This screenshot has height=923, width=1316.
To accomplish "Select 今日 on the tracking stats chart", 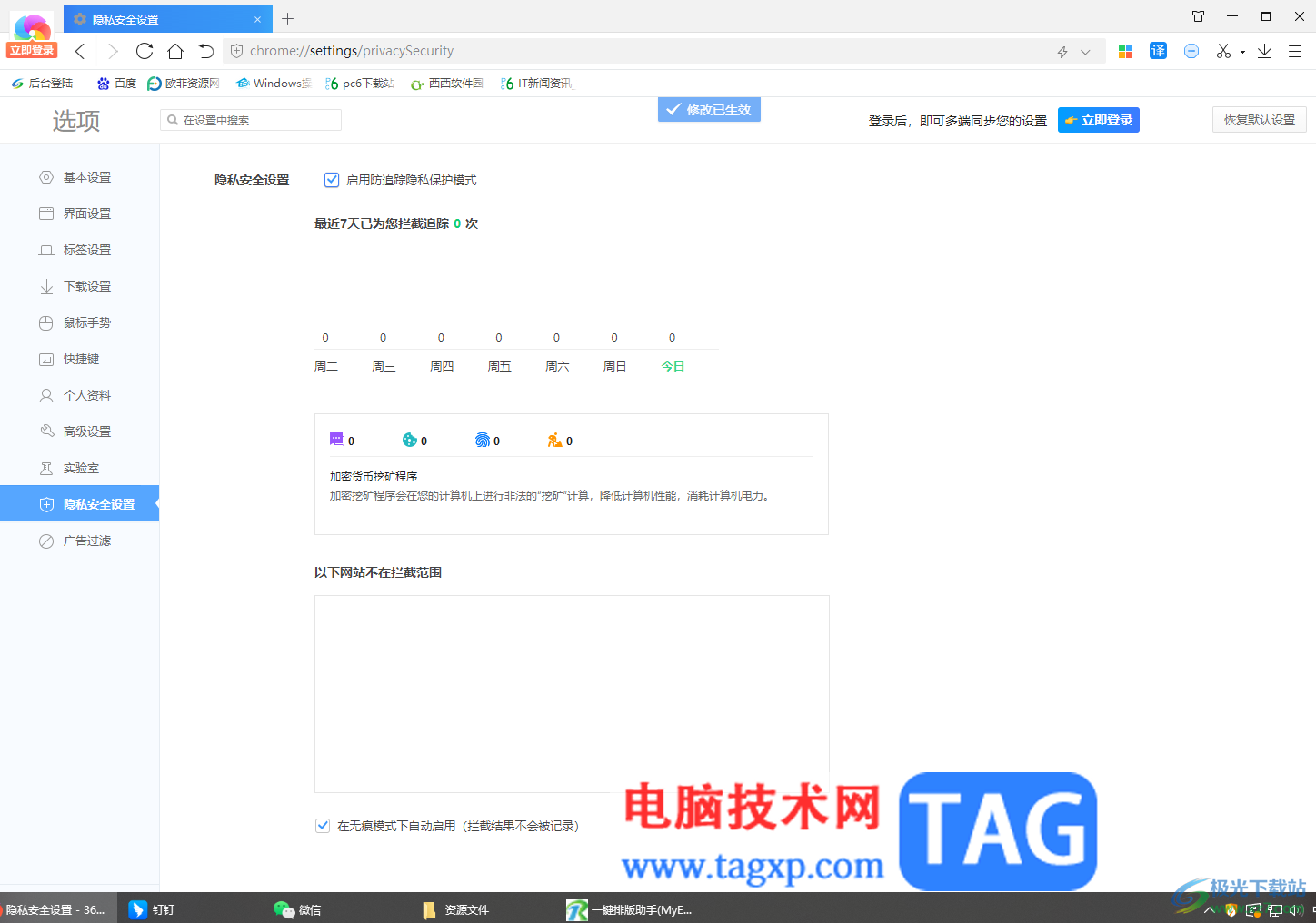I will 673,365.
